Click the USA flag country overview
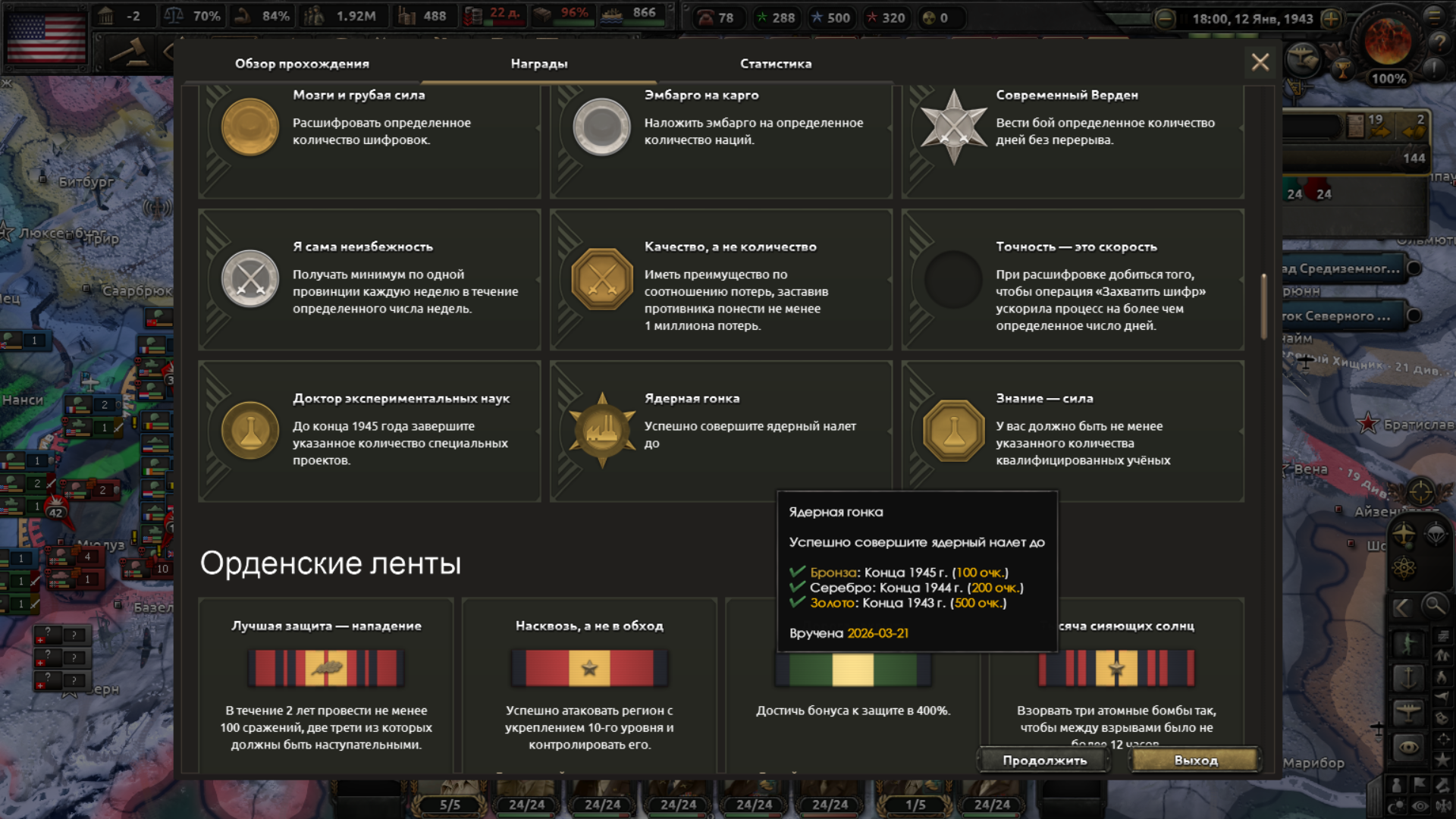The image size is (1456, 819). [x=46, y=38]
